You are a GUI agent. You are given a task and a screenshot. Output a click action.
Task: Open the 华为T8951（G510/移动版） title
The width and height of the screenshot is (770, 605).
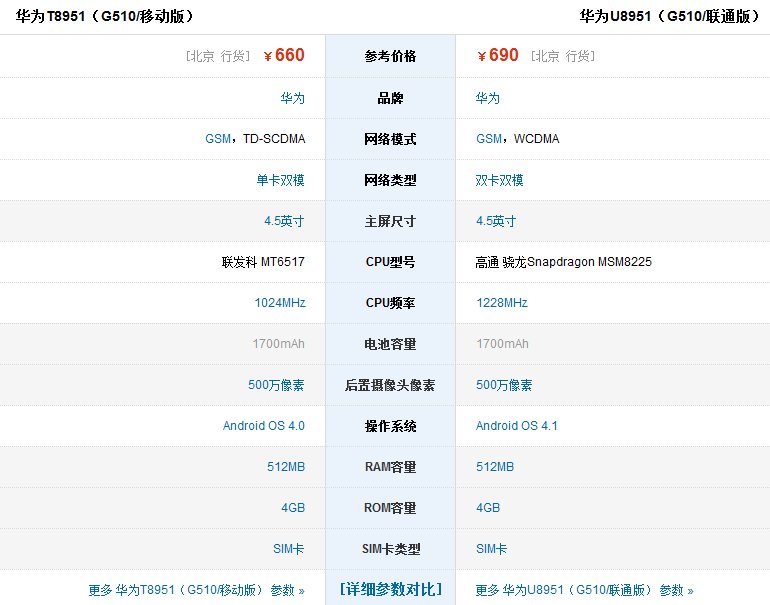[x=105, y=16]
